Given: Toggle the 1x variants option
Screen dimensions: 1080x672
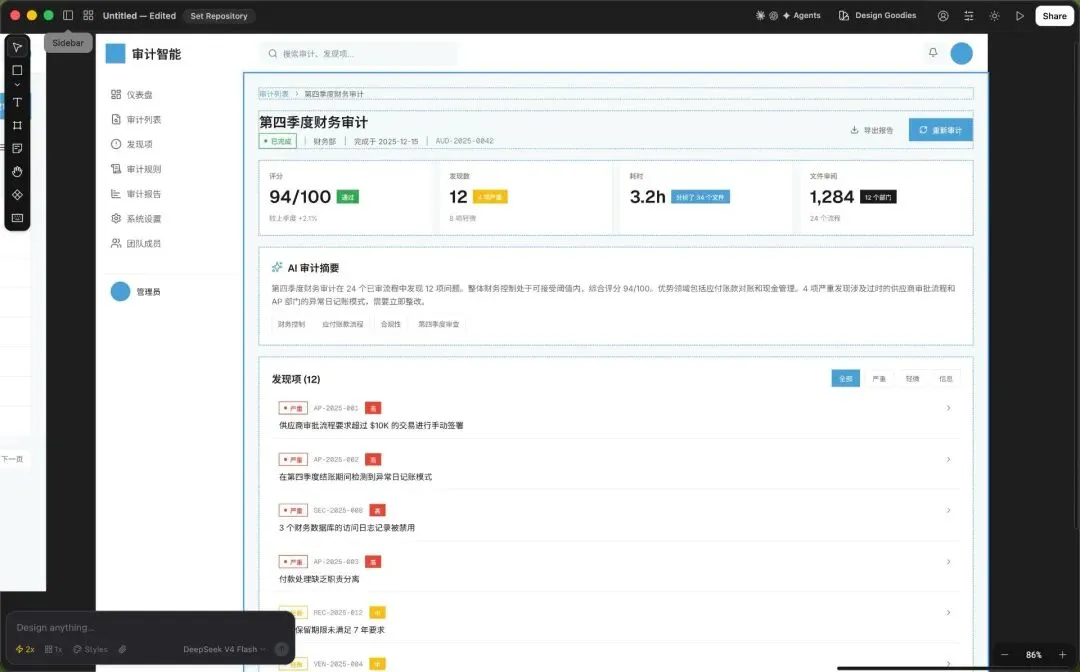Looking at the screenshot, I should tap(53, 649).
